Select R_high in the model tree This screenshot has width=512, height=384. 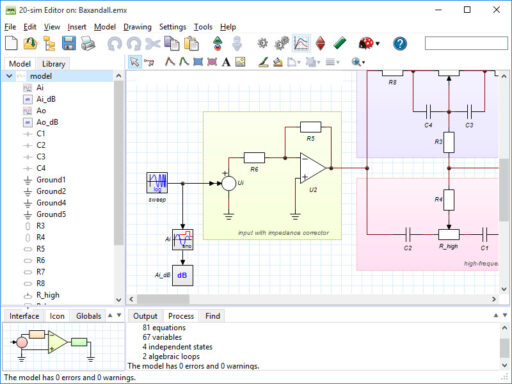(x=48, y=295)
